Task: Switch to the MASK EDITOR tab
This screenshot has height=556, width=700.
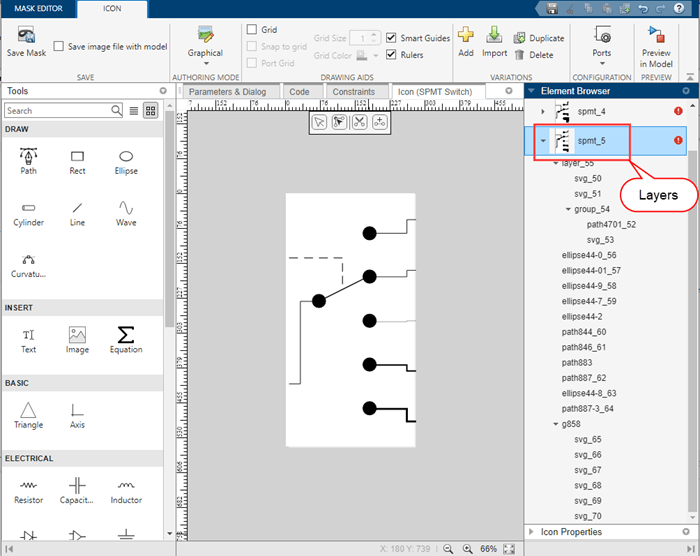Action: click(x=38, y=8)
